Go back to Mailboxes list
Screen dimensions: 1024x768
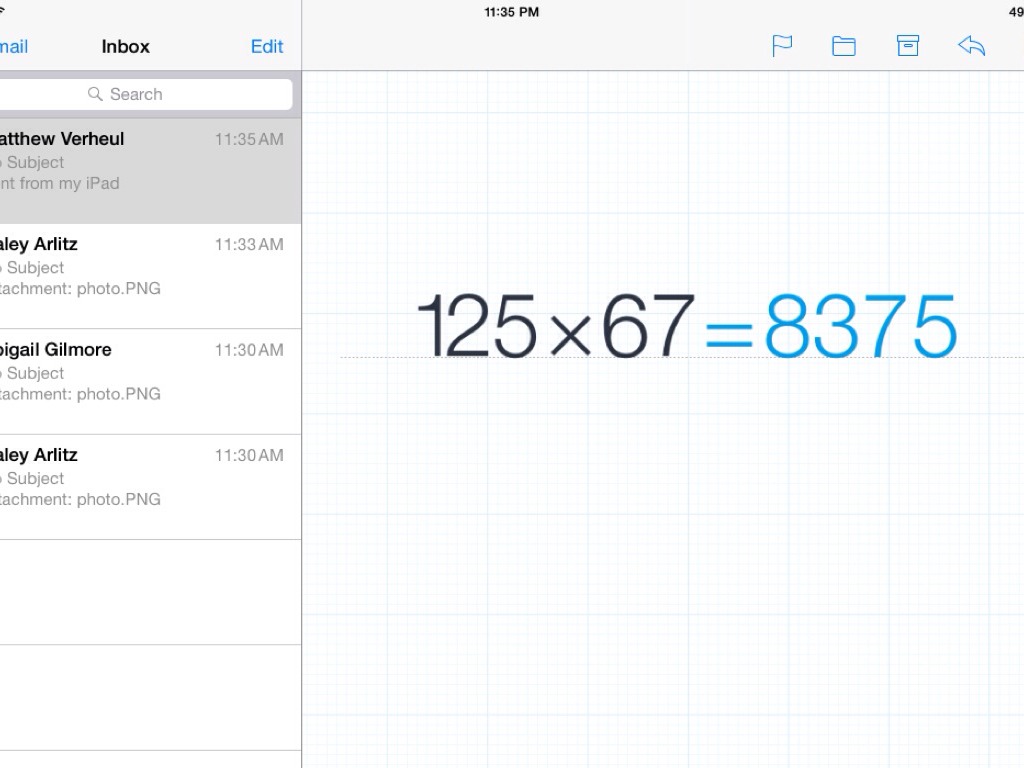click(x=14, y=46)
